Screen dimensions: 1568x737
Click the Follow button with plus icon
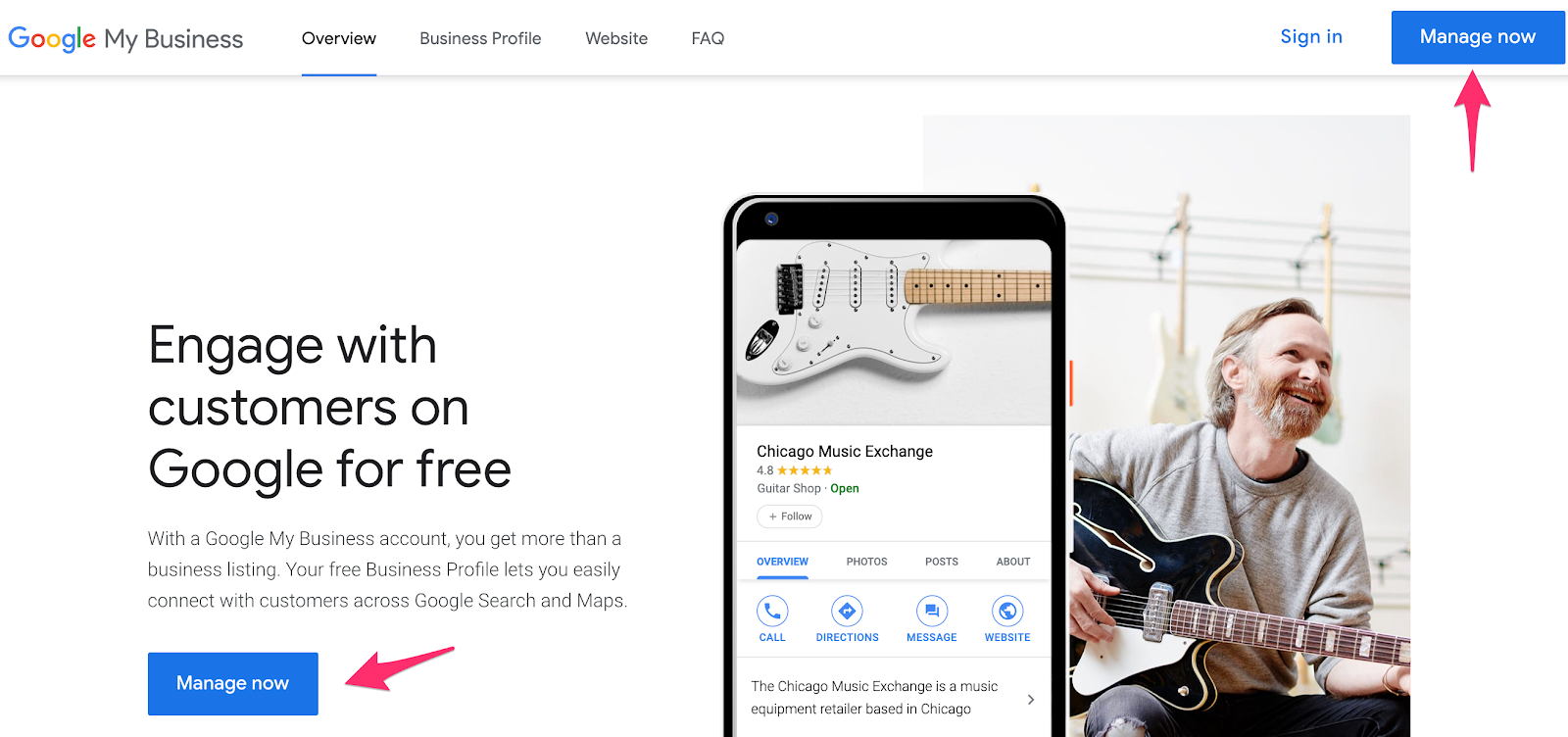(x=789, y=516)
